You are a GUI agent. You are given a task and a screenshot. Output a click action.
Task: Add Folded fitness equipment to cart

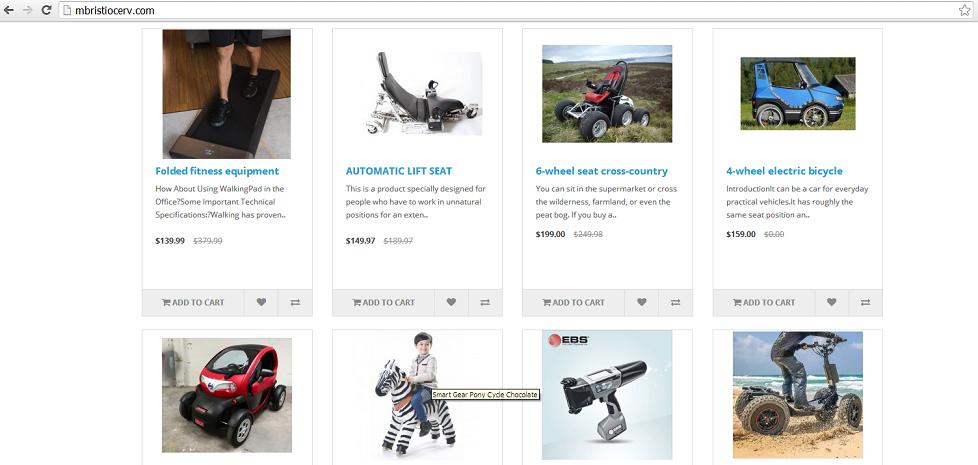pos(193,302)
